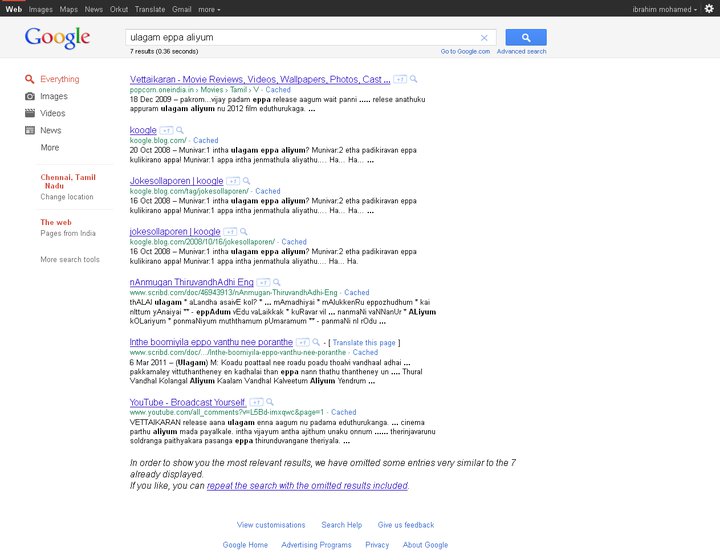Screen dimensions: 720x560
Task: Click the Movies breadcrumb in Vettaikaran URL
Action: click(212, 90)
